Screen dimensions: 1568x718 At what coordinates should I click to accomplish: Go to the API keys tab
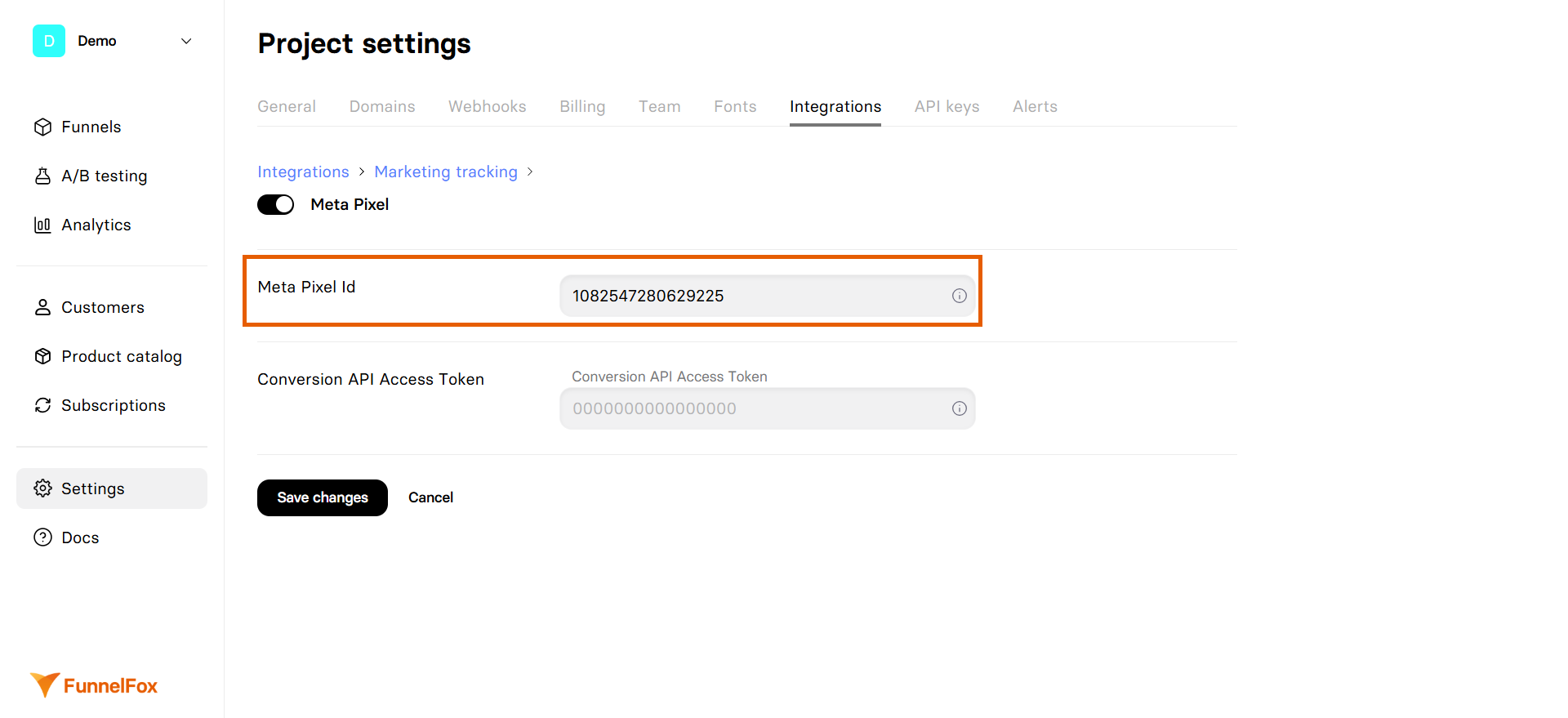[x=947, y=106]
